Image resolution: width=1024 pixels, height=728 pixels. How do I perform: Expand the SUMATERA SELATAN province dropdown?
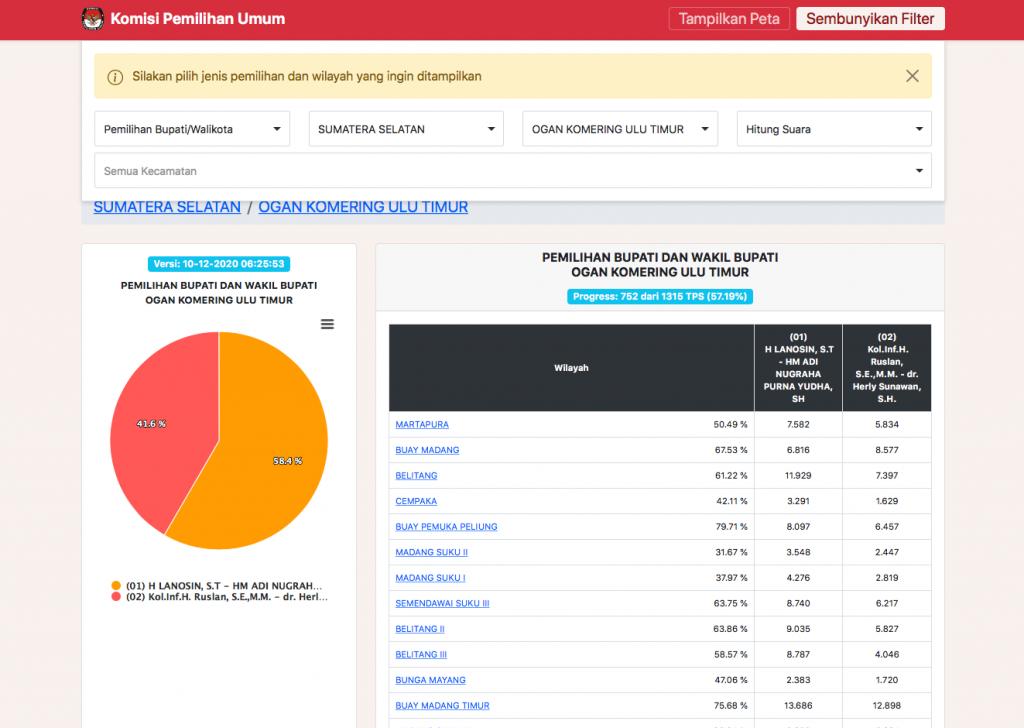[x=406, y=129]
